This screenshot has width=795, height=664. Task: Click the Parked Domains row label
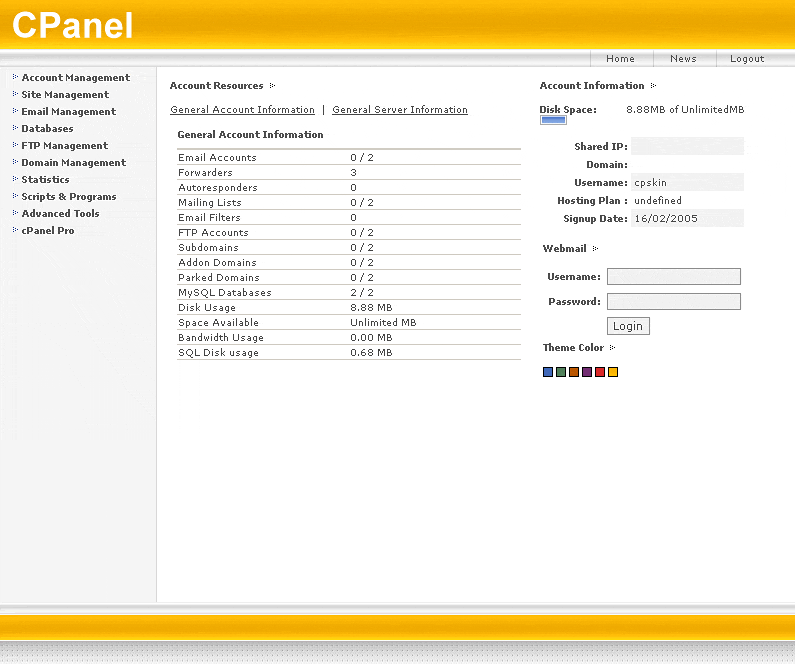tap(219, 278)
